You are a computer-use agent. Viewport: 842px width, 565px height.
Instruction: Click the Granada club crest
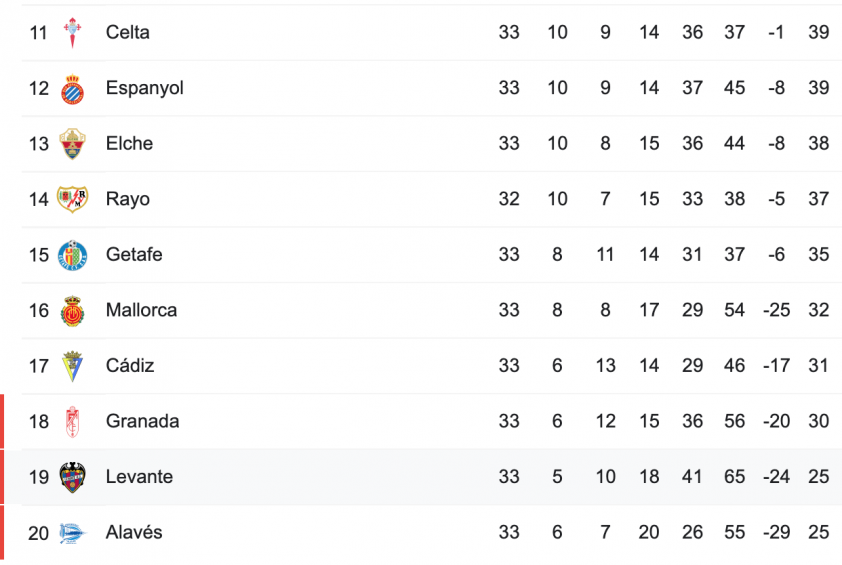click(x=72, y=422)
